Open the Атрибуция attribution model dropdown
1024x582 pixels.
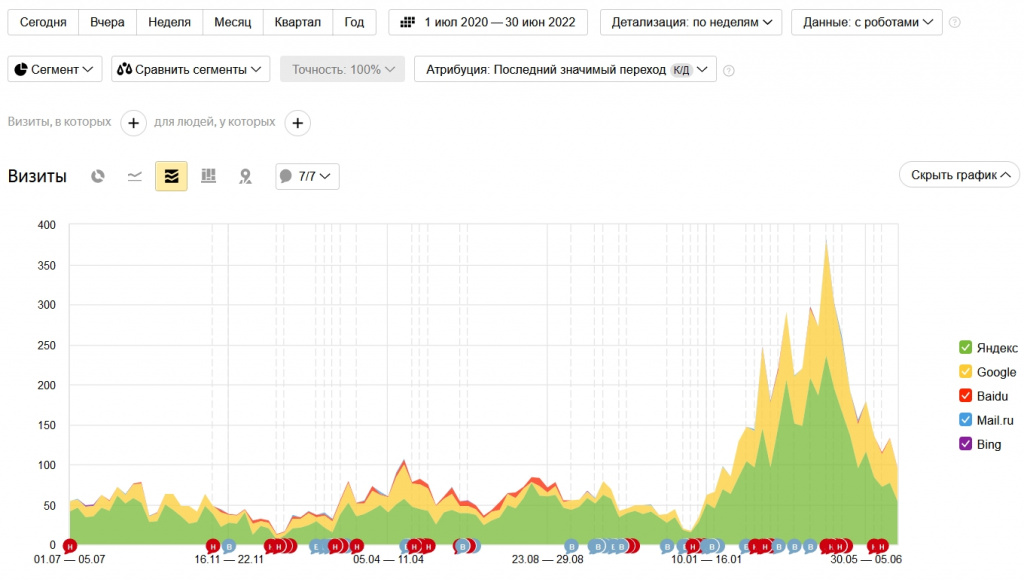tap(566, 69)
